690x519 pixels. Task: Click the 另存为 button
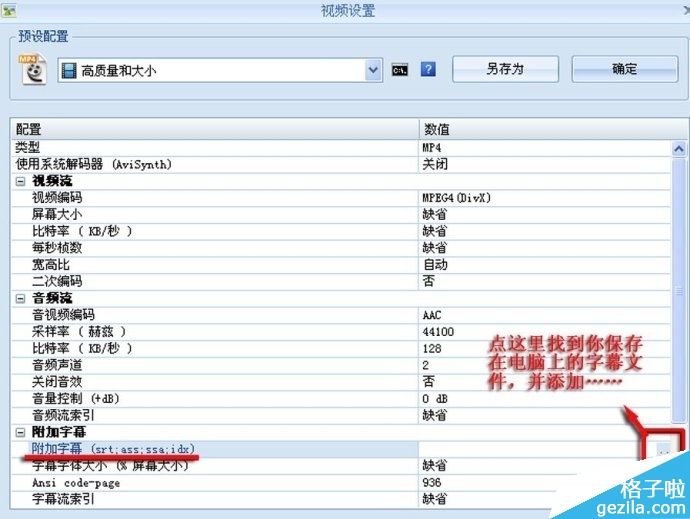click(505, 69)
